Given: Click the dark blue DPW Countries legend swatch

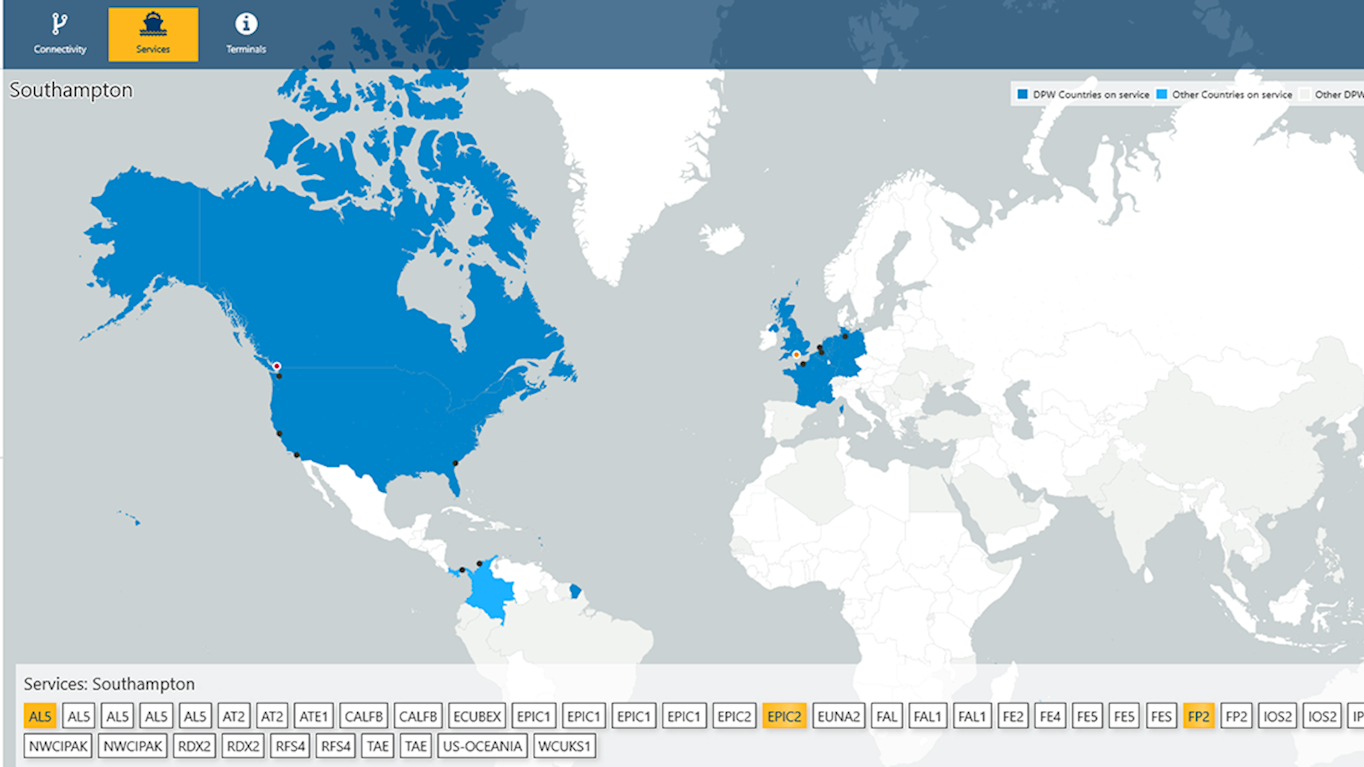Looking at the screenshot, I should (x=1022, y=95).
